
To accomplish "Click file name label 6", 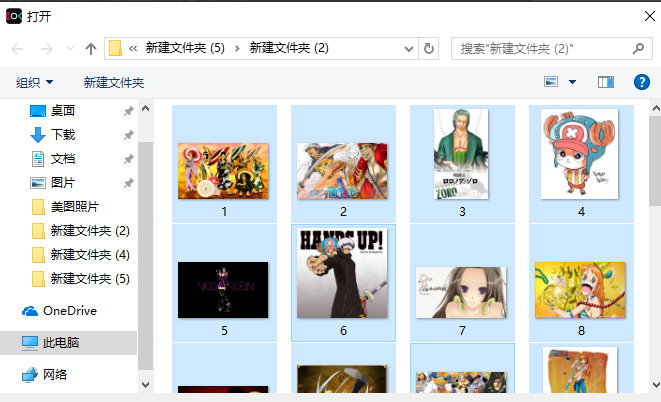I will [344, 331].
